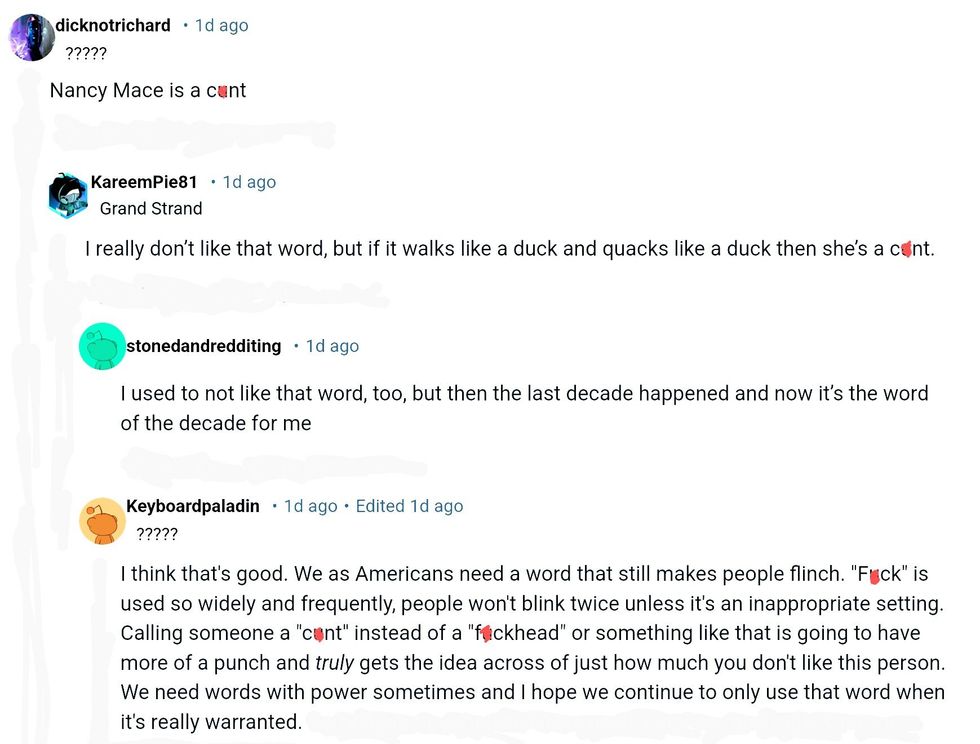Visit KareemPie81's profile via the username
The height and width of the screenshot is (744, 980).
(x=144, y=182)
